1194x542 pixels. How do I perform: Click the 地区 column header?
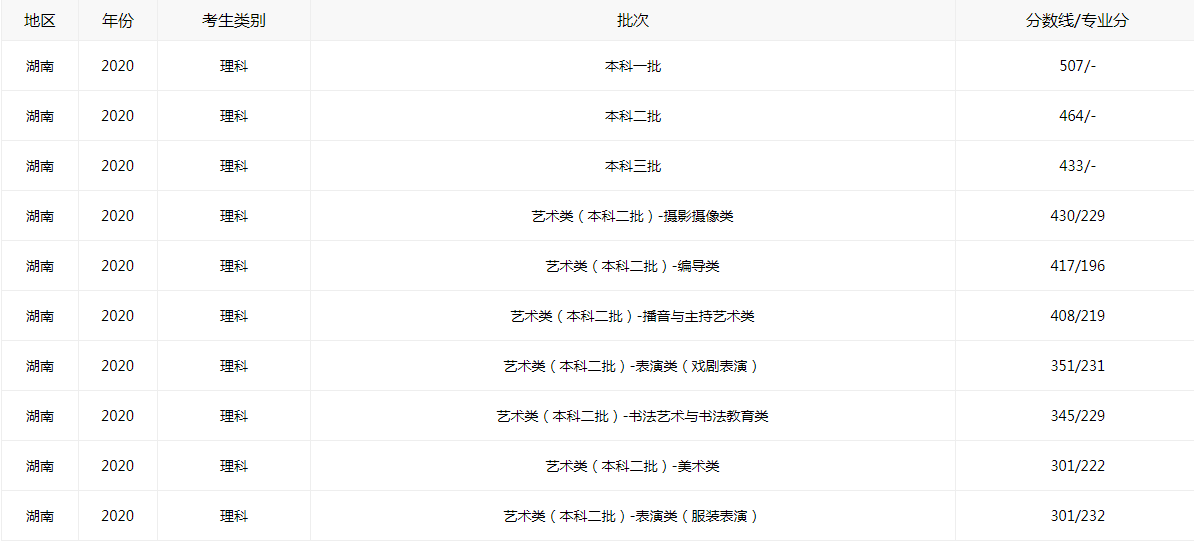pyautogui.click(x=40, y=20)
